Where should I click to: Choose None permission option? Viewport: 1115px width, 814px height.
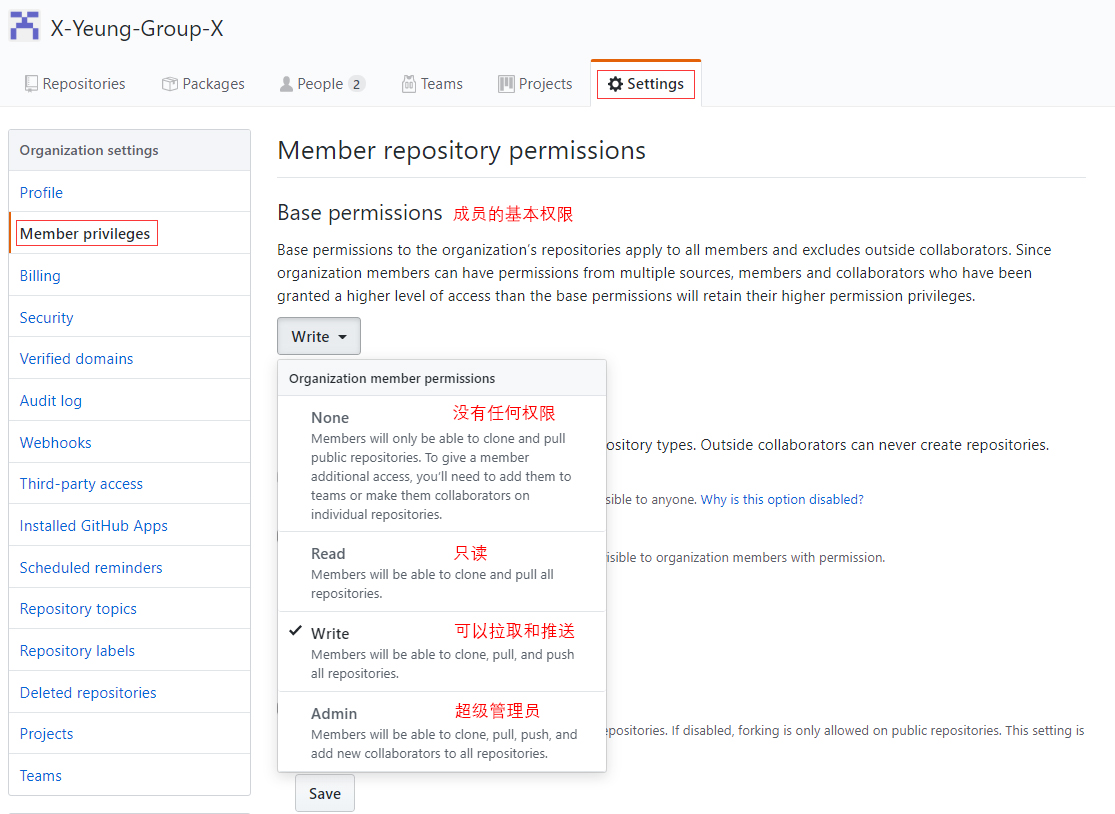[442, 464]
